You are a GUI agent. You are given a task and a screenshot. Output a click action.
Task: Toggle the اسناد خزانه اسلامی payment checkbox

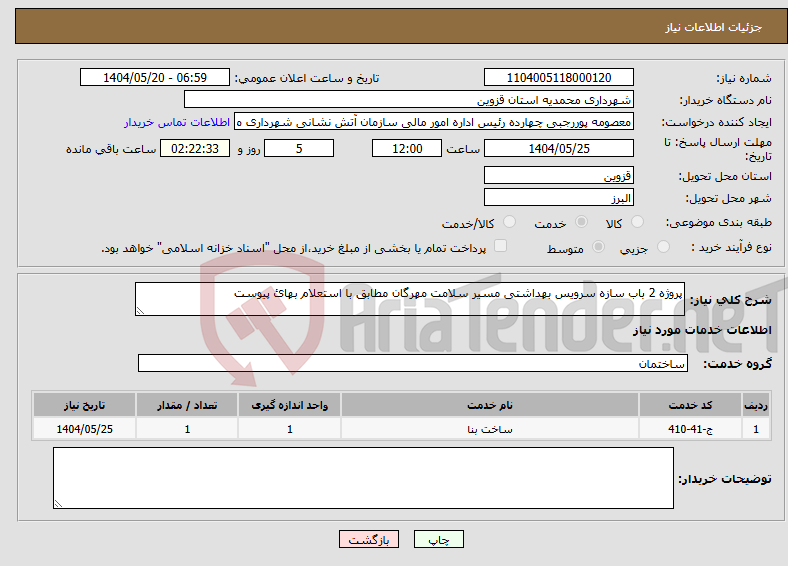point(501,245)
